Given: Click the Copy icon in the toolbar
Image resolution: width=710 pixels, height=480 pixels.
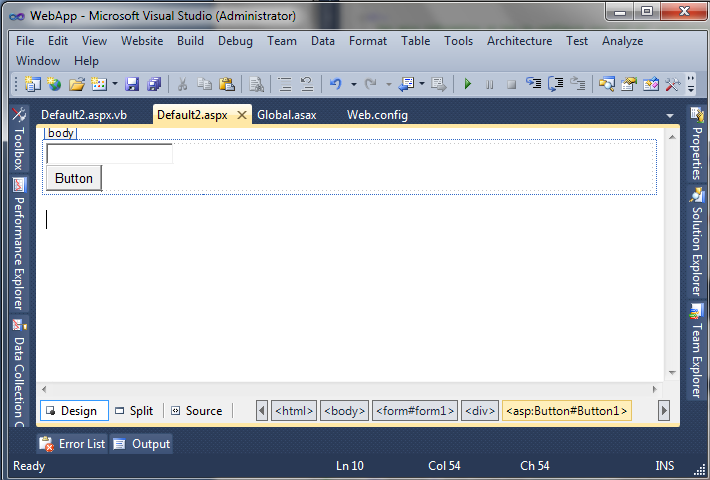Looking at the screenshot, I should click(x=205, y=84).
